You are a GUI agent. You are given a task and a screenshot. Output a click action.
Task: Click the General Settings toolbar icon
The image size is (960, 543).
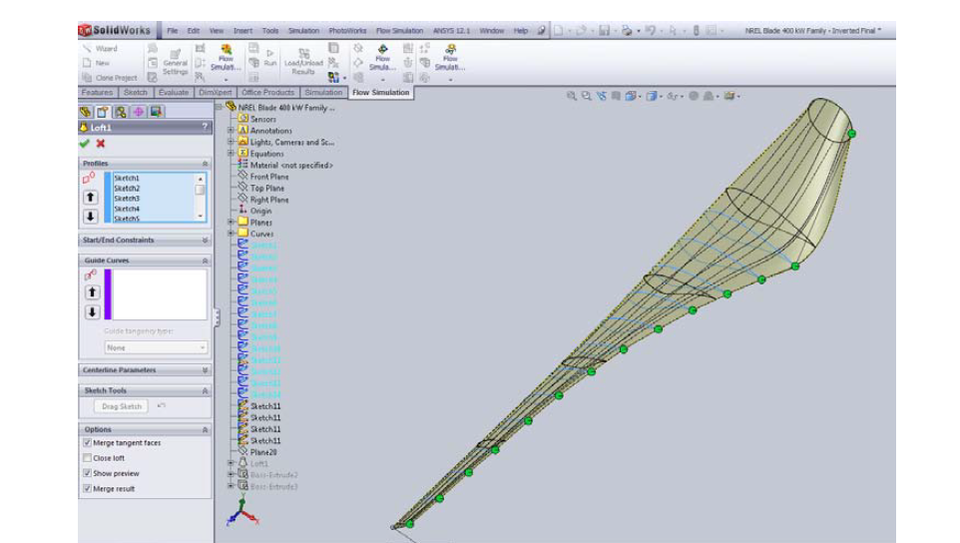pyautogui.click(x=175, y=62)
